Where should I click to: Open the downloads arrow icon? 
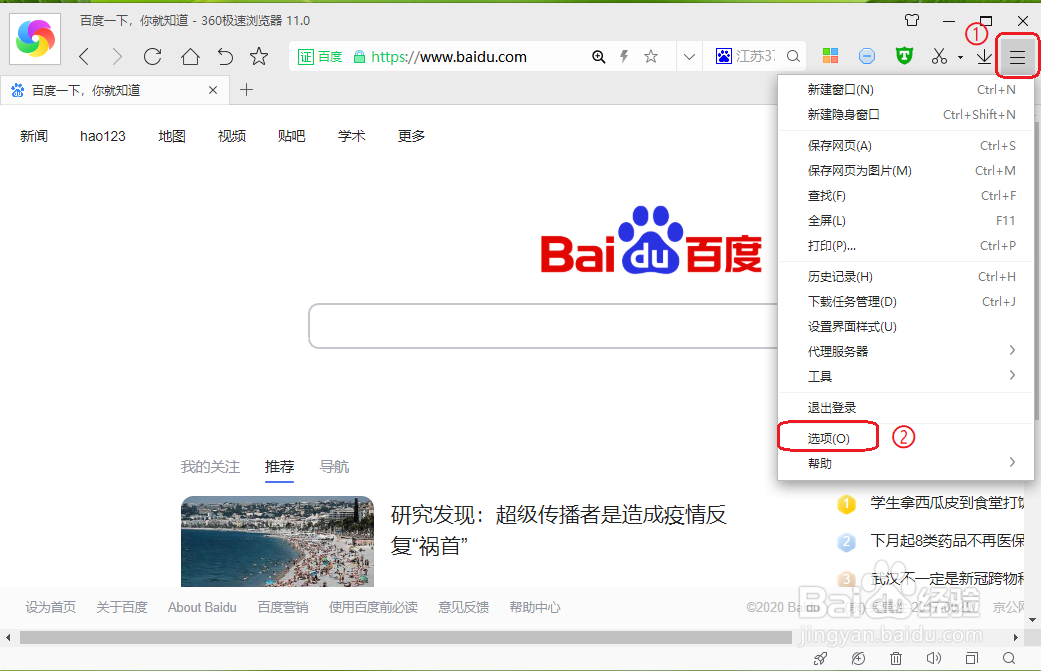[984, 56]
